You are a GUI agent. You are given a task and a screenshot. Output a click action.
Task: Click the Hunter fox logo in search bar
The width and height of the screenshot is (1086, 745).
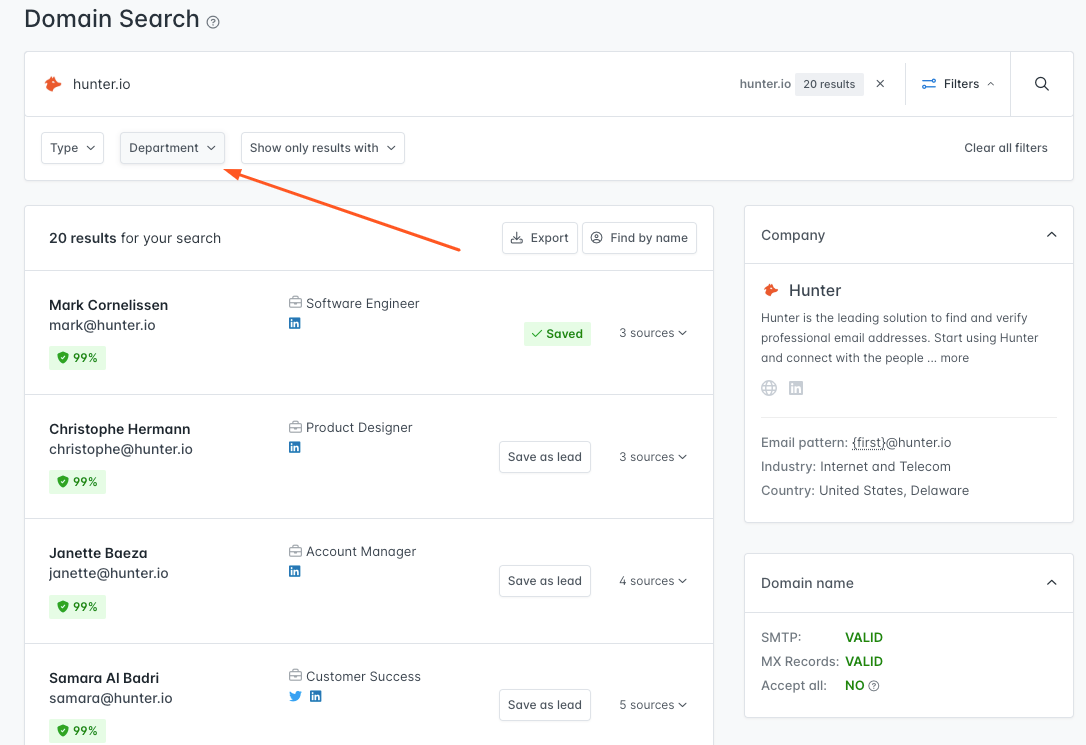[53, 84]
